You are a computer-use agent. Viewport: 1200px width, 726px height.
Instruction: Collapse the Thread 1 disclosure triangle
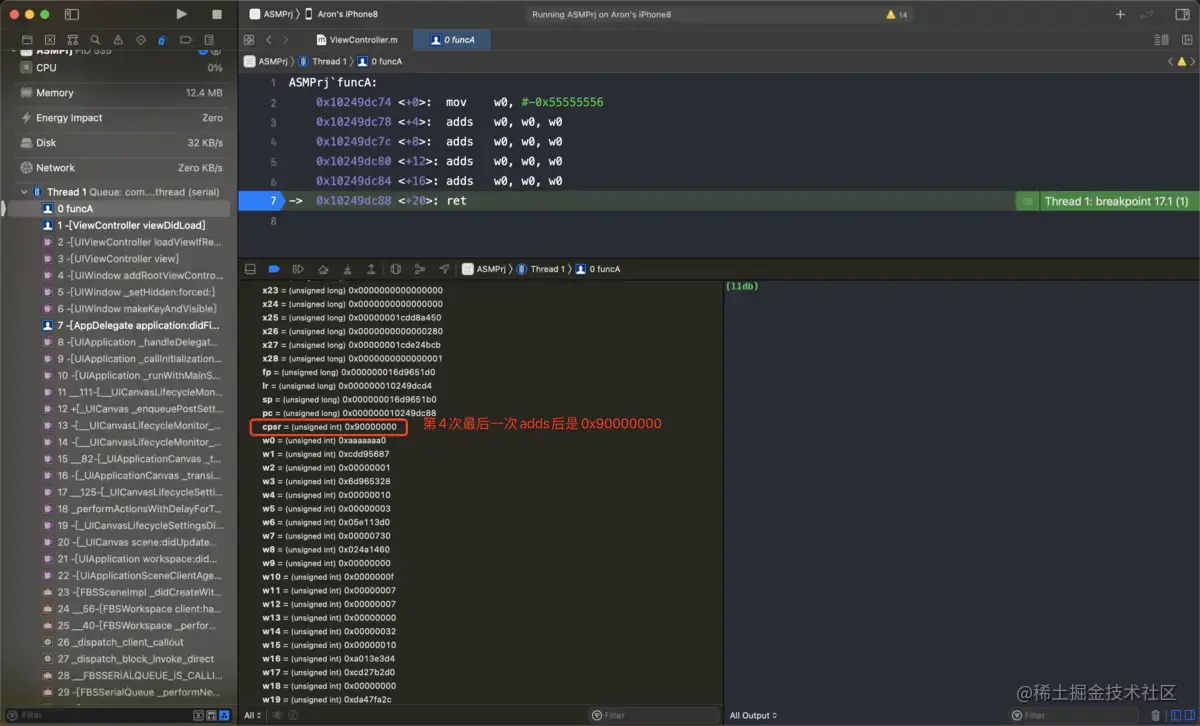click(x=24, y=192)
